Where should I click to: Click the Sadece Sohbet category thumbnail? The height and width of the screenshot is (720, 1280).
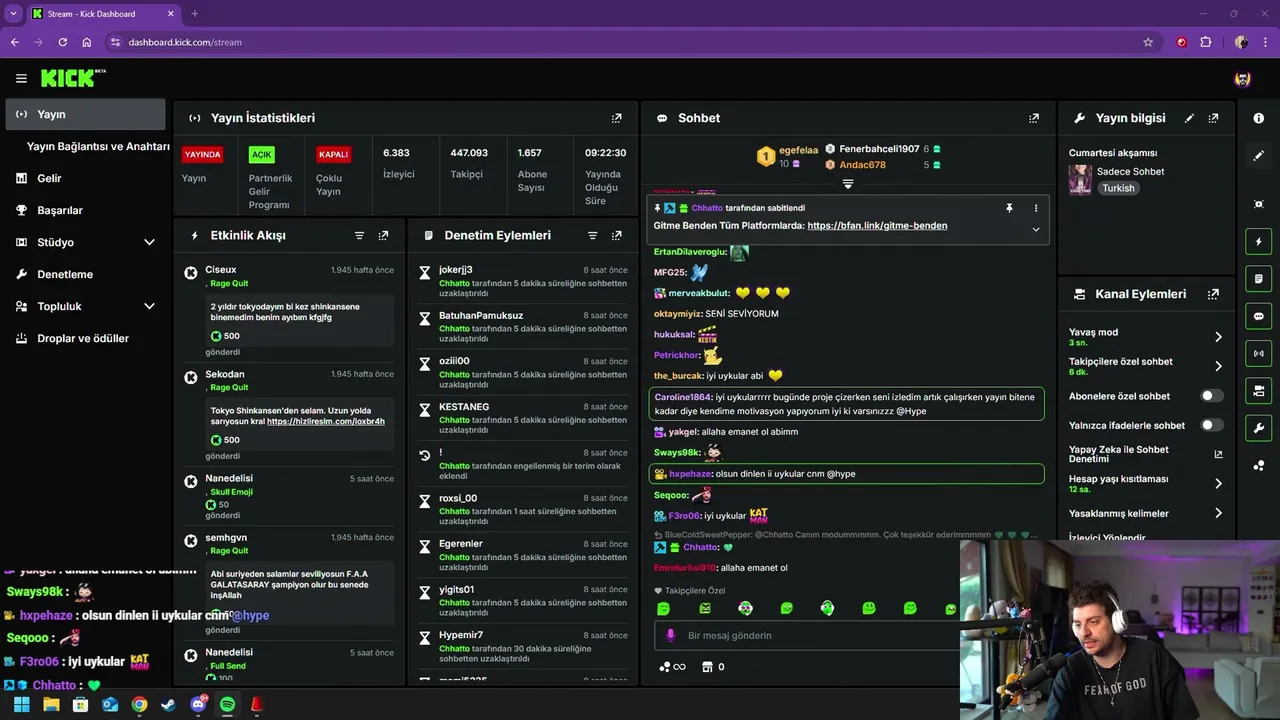click(1080, 179)
